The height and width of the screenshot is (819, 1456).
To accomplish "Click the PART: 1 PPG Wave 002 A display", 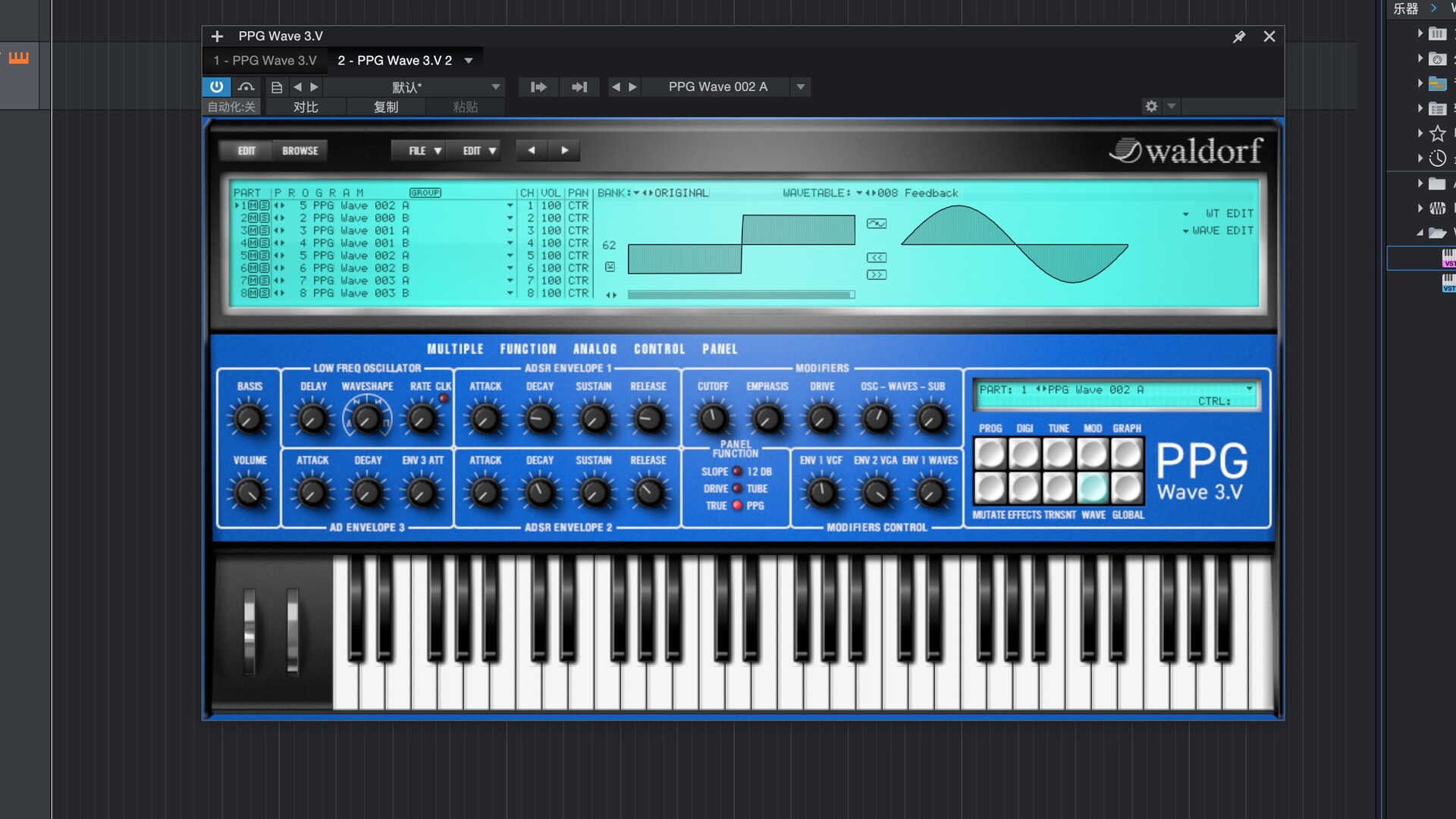I will [1116, 394].
